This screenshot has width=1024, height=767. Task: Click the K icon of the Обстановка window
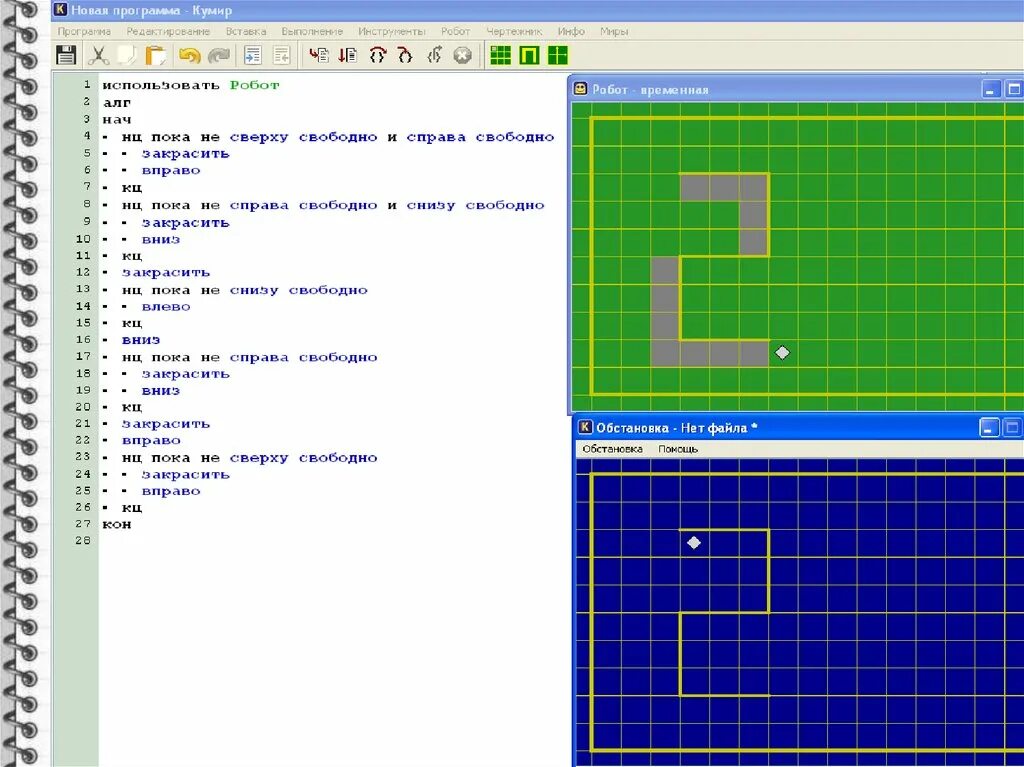[586, 427]
